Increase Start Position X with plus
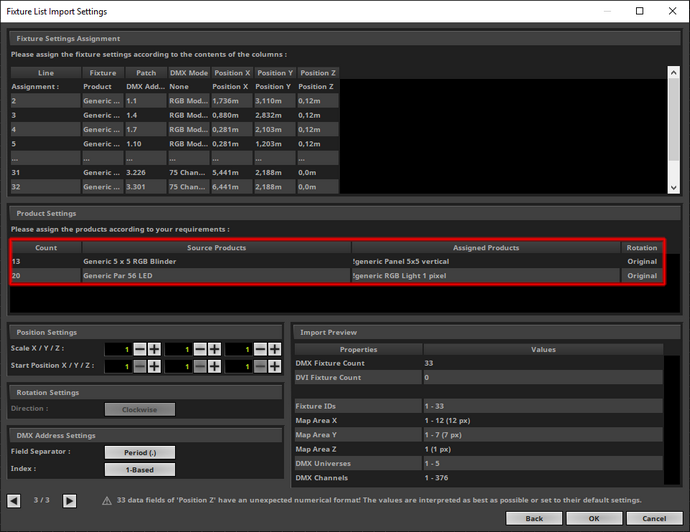The image size is (690, 532). 154,366
